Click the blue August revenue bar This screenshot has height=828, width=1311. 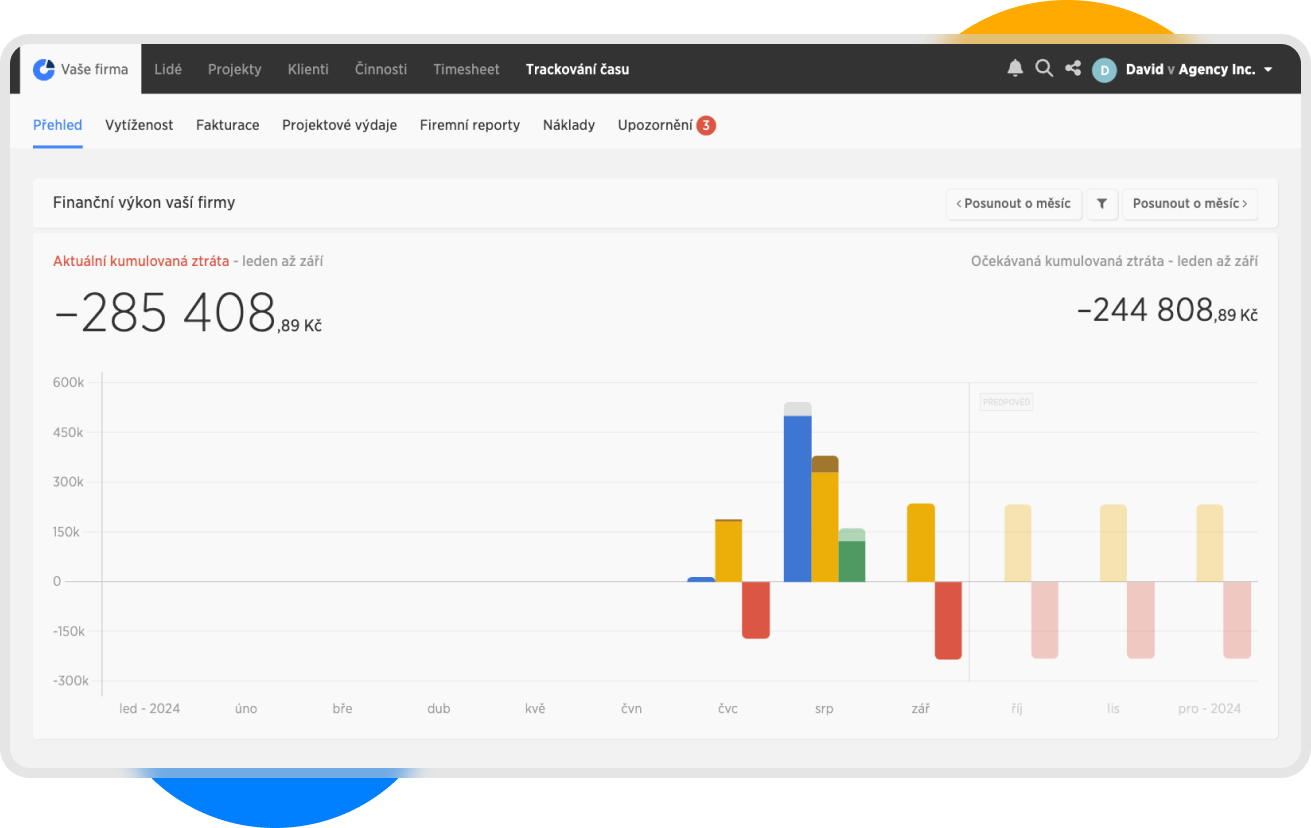point(797,500)
